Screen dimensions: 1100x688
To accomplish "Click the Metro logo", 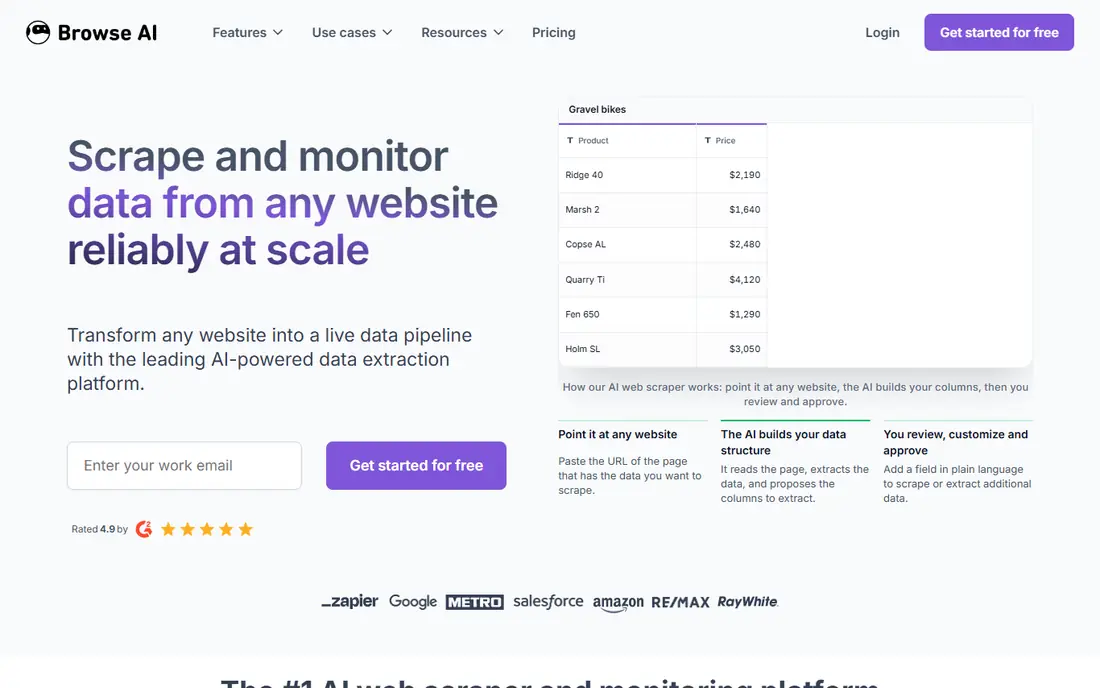I will tap(474, 602).
